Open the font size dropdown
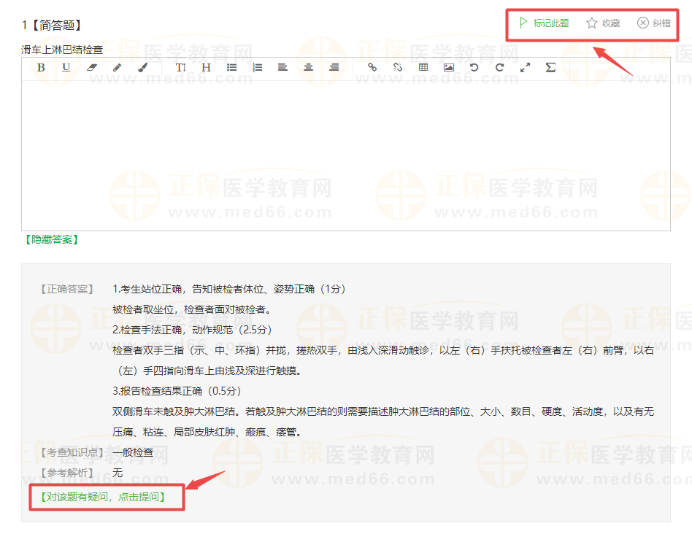 (181, 67)
